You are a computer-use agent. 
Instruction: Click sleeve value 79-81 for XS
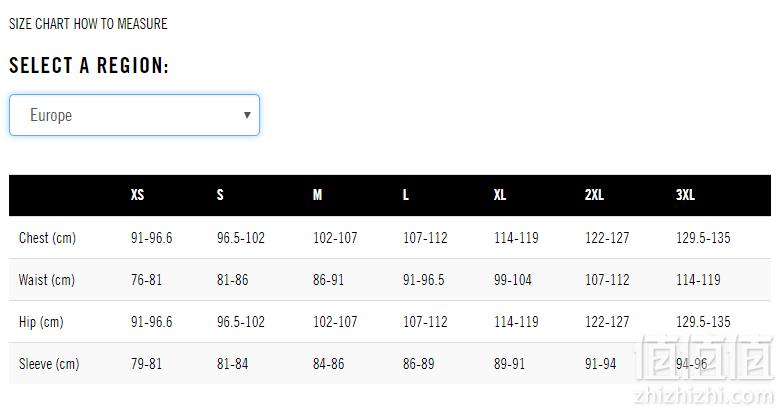(146, 364)
